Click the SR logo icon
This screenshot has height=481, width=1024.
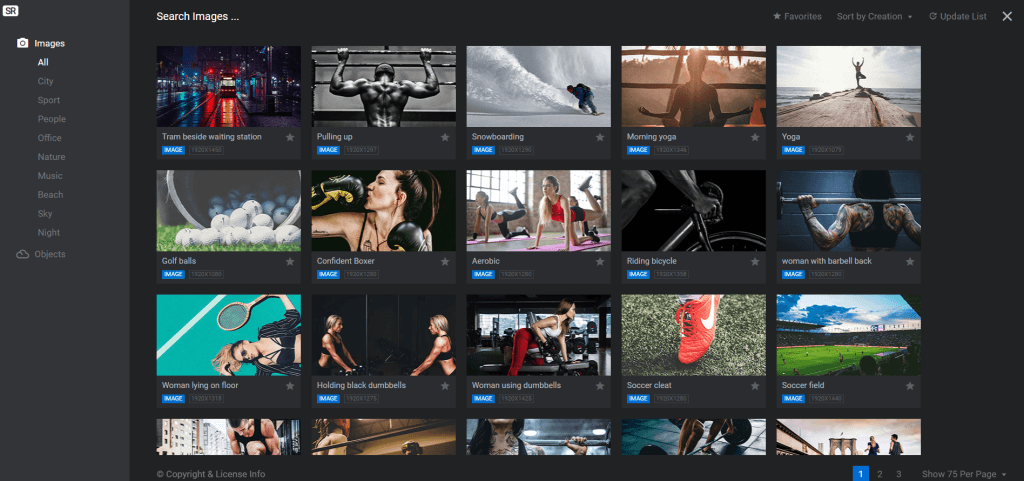[x=10, y=11]
